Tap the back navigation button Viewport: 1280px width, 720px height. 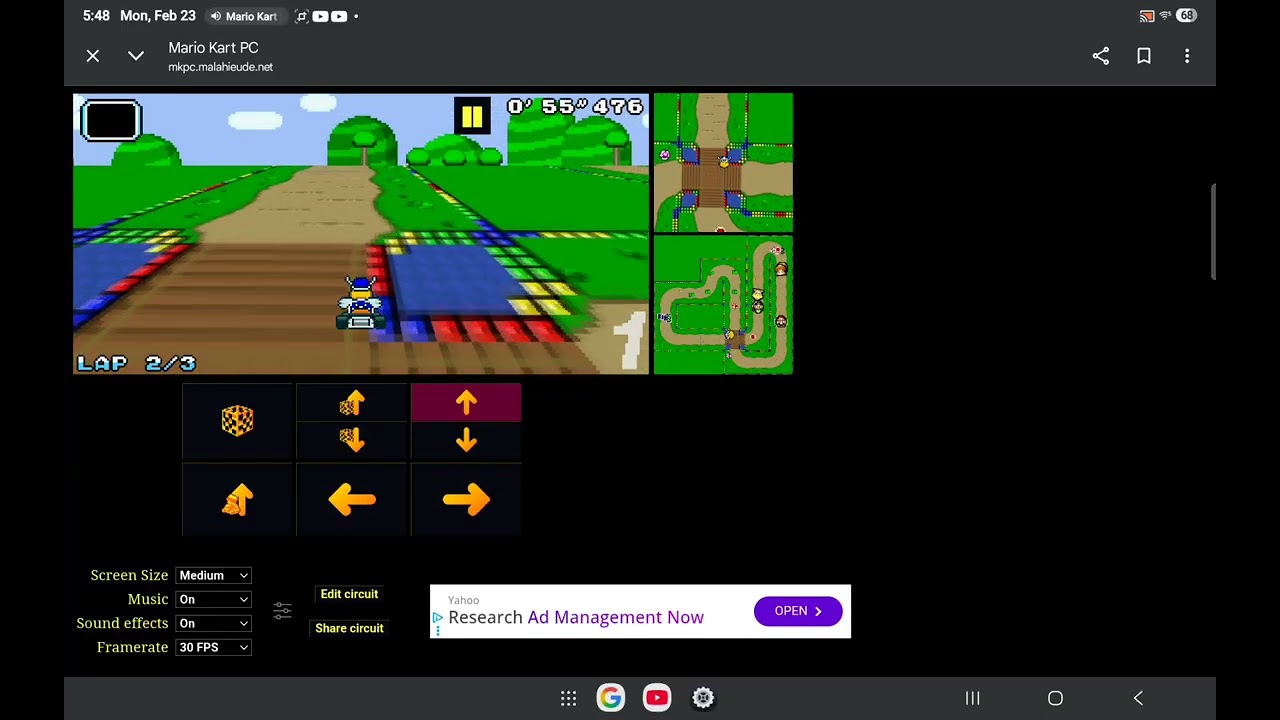coord(1138,698)
